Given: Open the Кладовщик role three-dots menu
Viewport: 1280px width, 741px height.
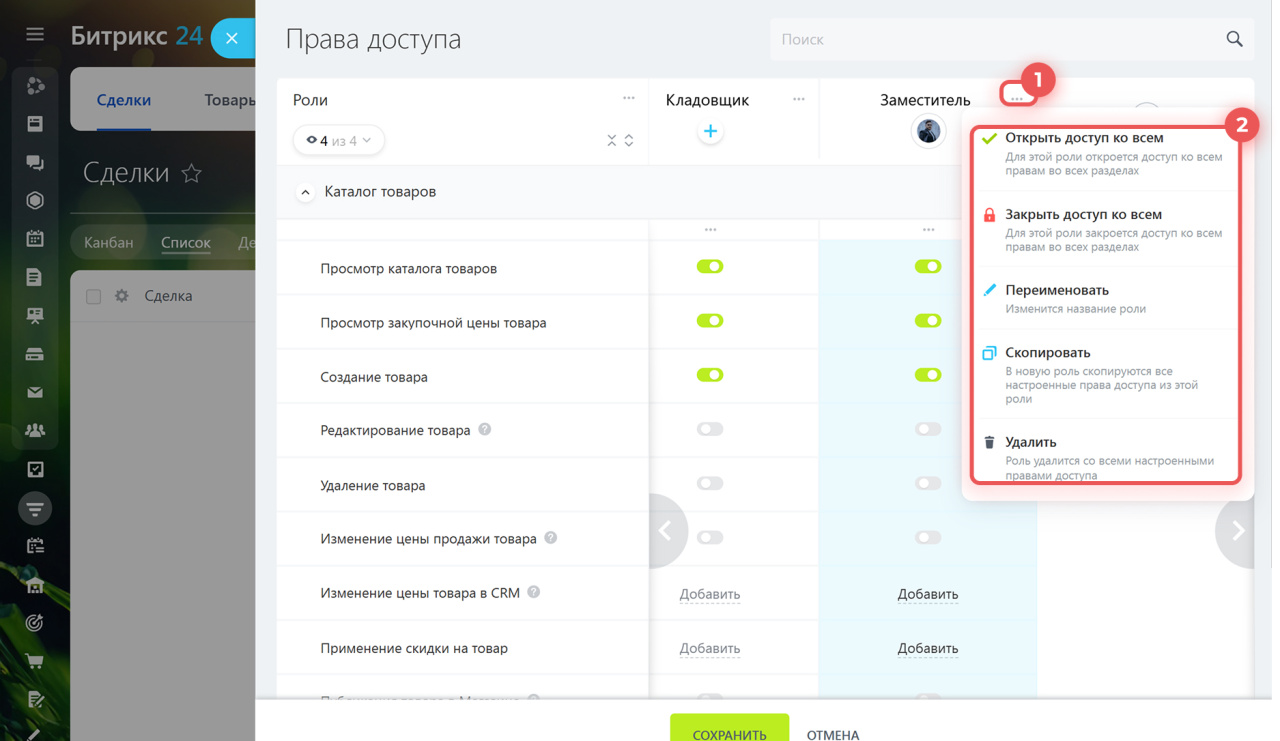Looking at the screenshot, I should click(x=799, y=99).
